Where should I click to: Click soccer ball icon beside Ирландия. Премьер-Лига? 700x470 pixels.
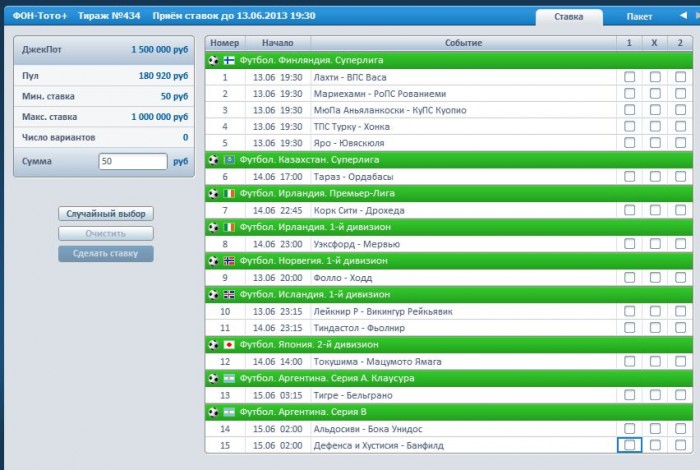tap(213, 193)
